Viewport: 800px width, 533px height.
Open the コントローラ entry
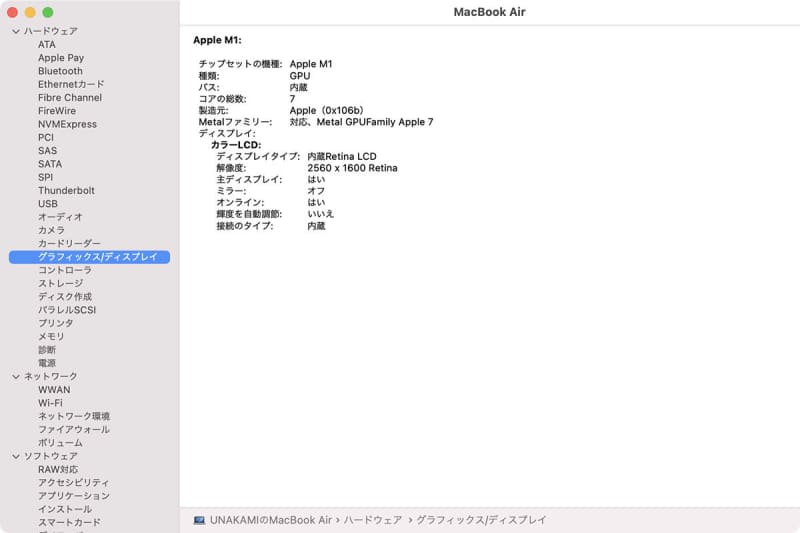(x=65, y=270)
